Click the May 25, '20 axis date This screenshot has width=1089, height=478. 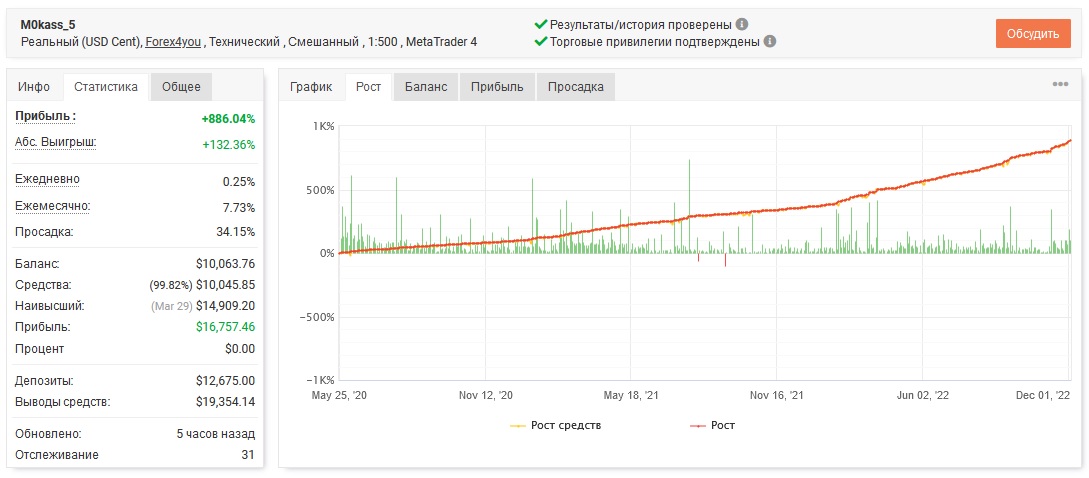[x=339, y=395]
